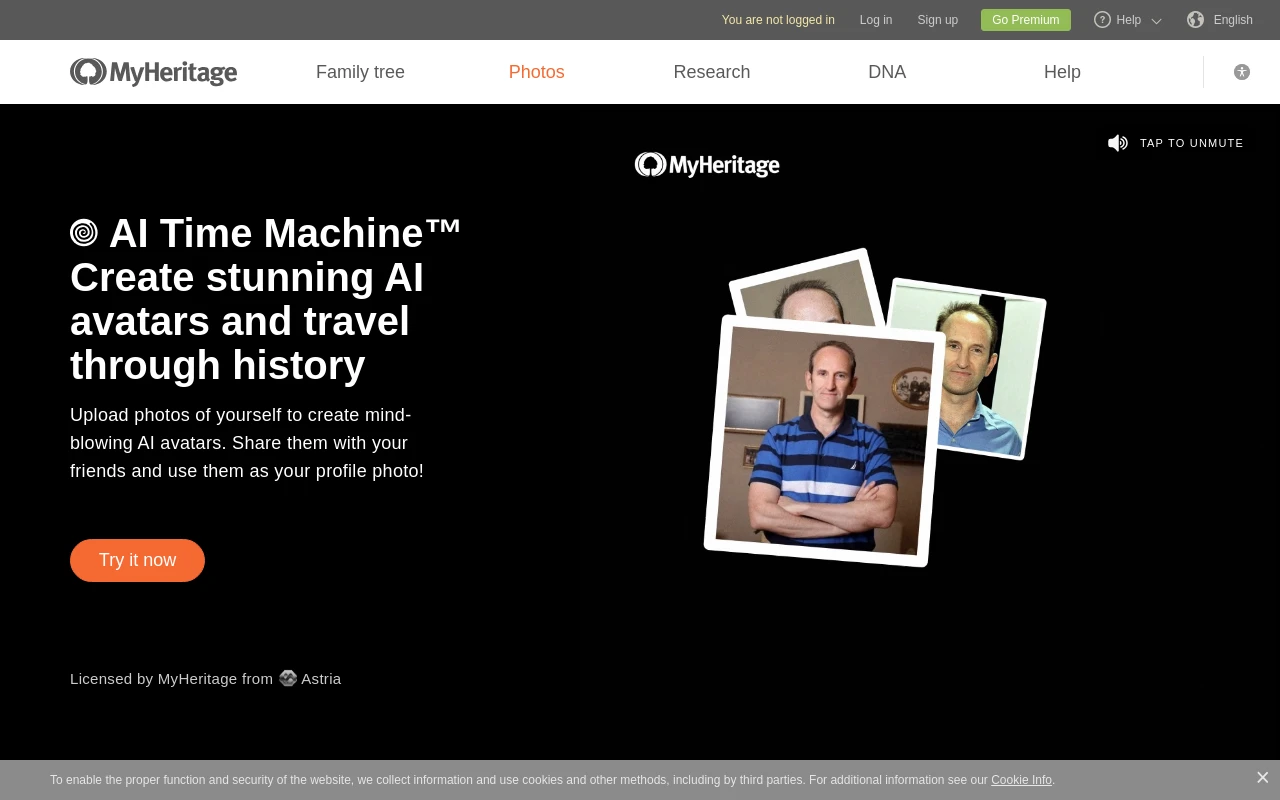The width and height of the screenshot is (1280, 800).
Task: Click the AI Time Machine spiral icon
Action: click(x=85, y=232)
